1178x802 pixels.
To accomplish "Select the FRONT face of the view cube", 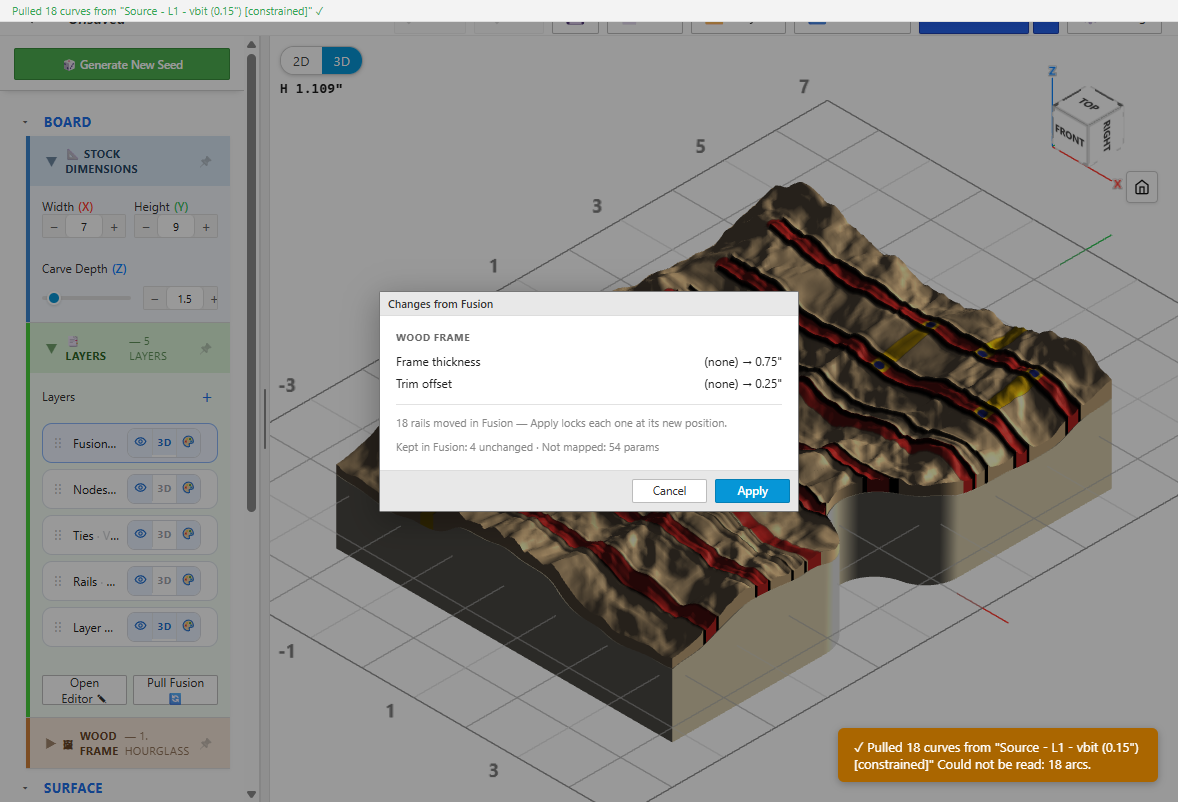I will [1069, 135].
